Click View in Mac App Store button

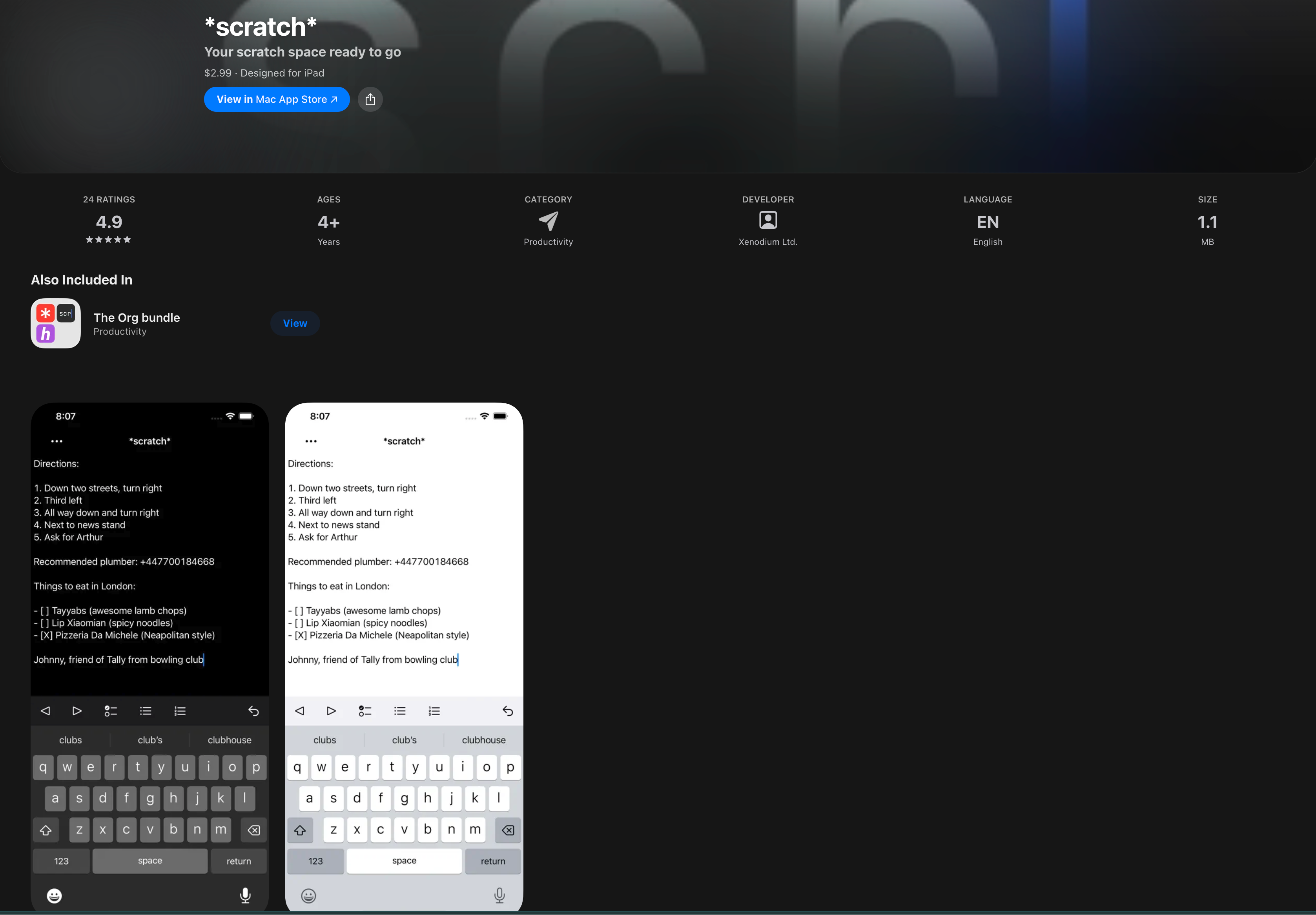(277, 99)
